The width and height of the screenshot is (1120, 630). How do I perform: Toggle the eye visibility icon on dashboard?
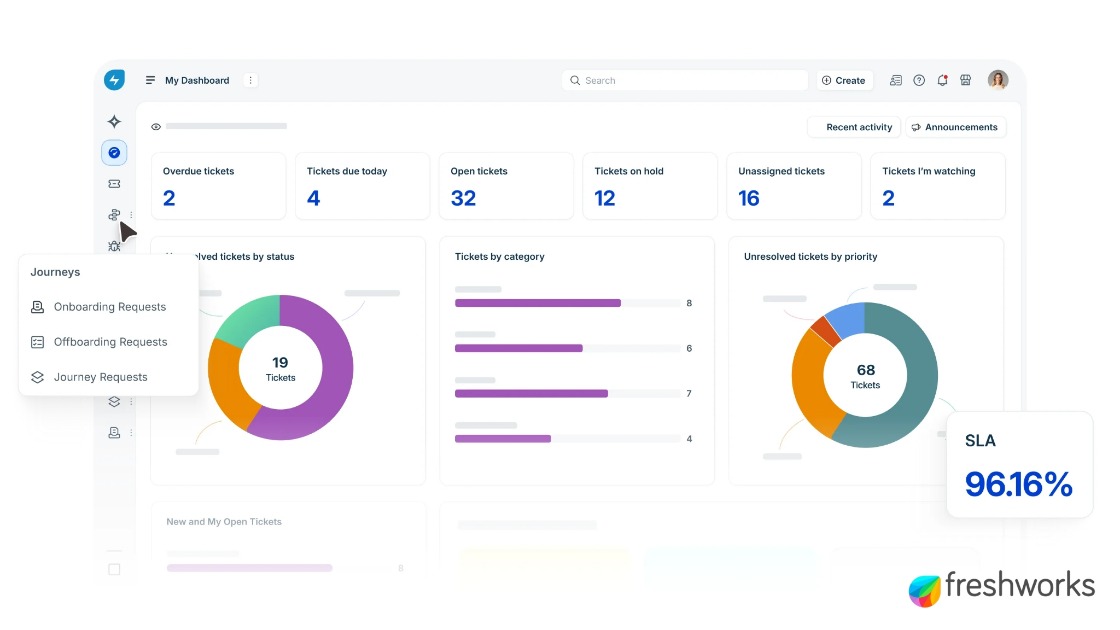coord(156,126)
